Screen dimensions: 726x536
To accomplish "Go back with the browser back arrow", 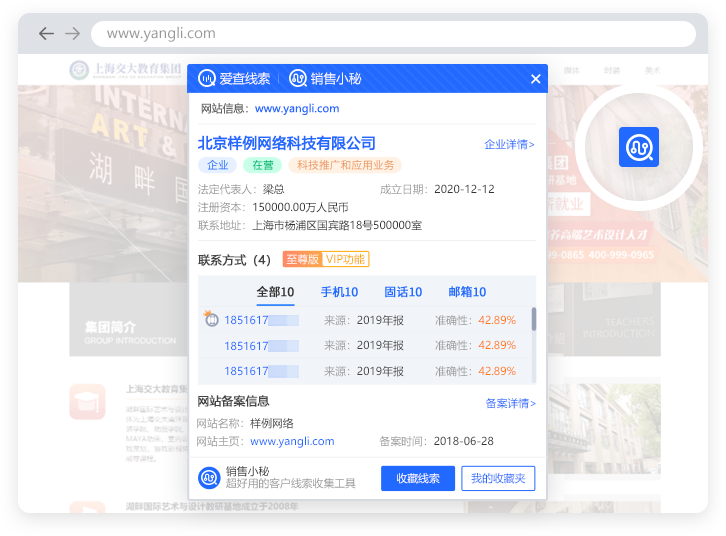I will pos(46,33).
